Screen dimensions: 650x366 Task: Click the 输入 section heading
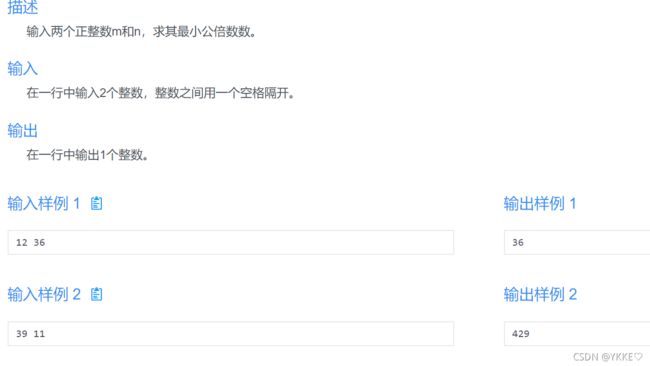click(23, 68)
